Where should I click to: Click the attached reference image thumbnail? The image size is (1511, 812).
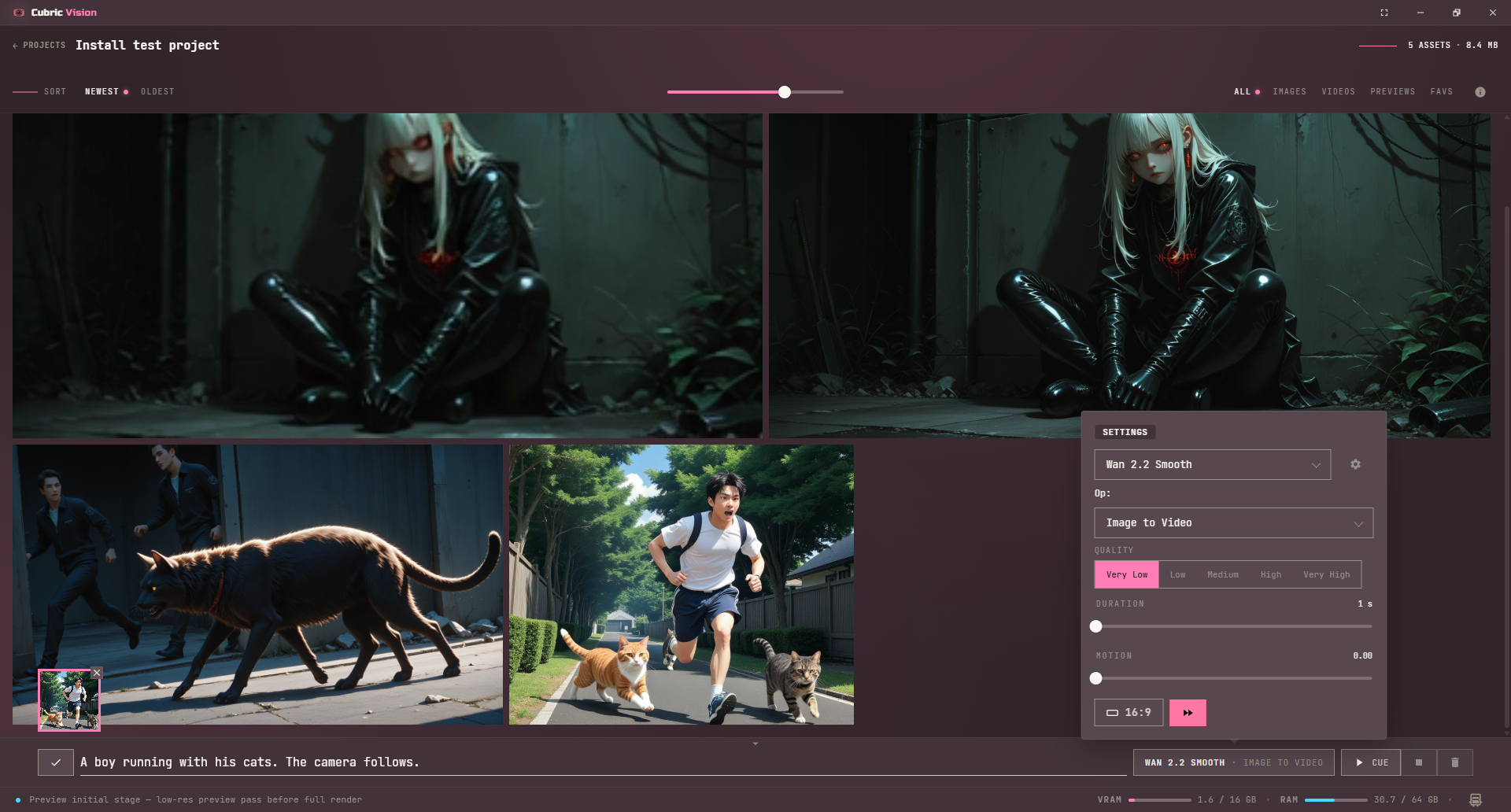(69, 700)
